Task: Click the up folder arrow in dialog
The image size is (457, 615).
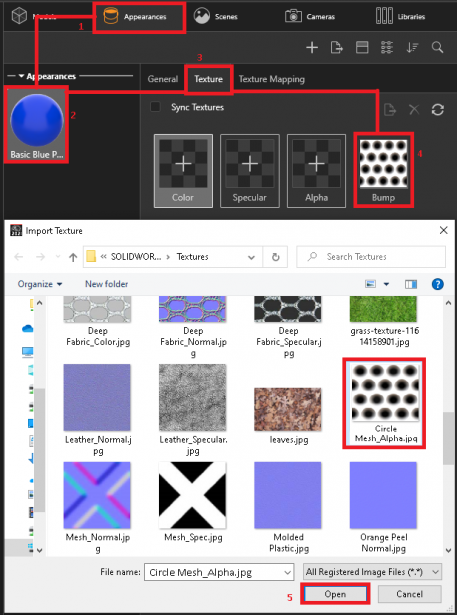Action: tap(73, 257)
